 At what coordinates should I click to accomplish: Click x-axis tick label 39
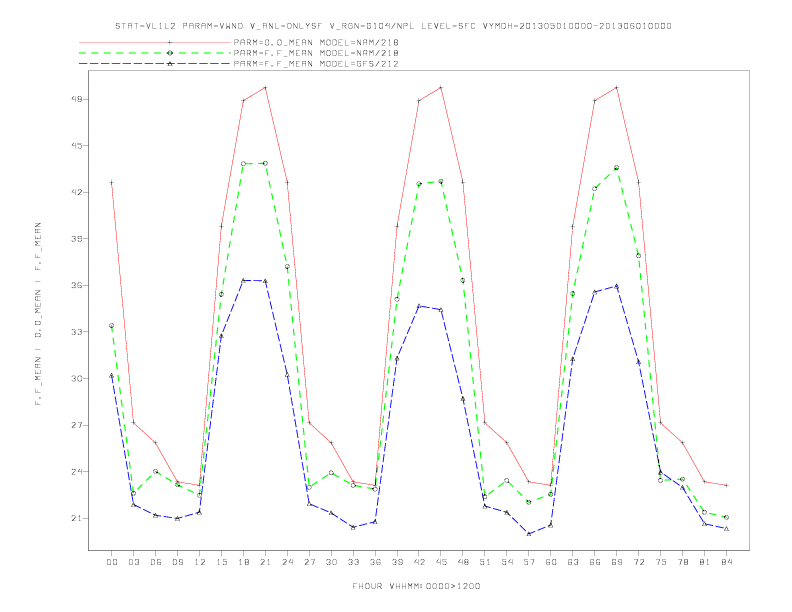[397, 562]
